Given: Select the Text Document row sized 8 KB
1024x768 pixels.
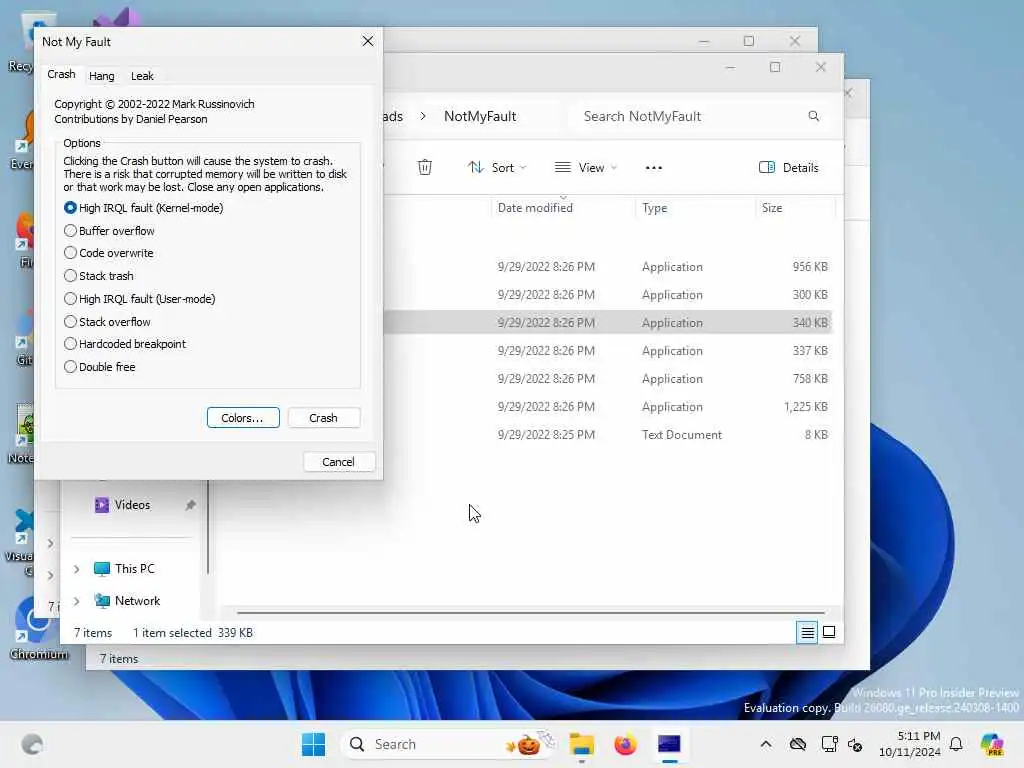Looking at the screenshot, I should click(x=607, y=435).
